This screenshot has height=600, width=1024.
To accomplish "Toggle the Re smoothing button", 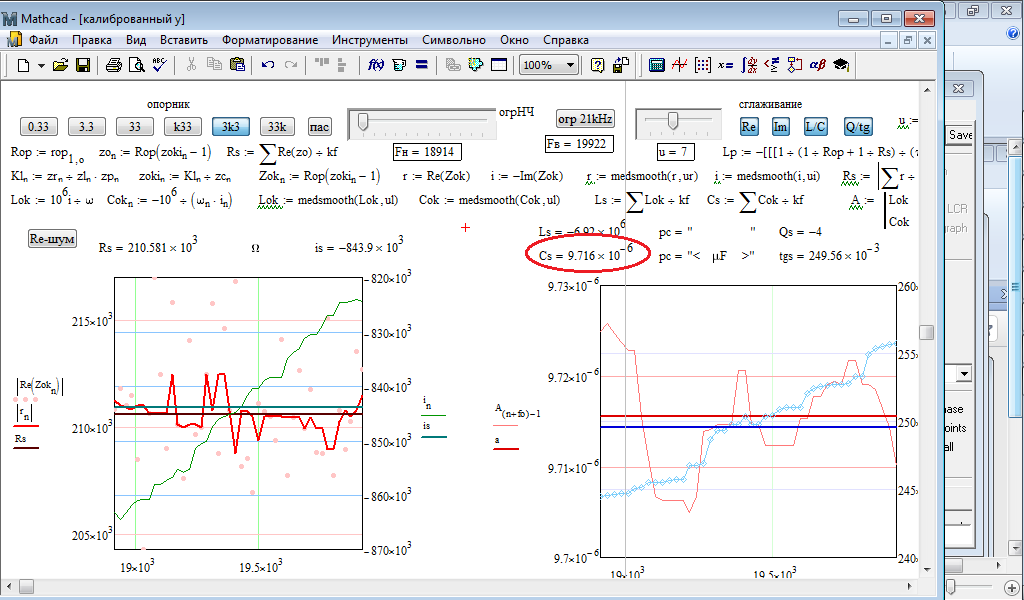I will click(750, 127).
